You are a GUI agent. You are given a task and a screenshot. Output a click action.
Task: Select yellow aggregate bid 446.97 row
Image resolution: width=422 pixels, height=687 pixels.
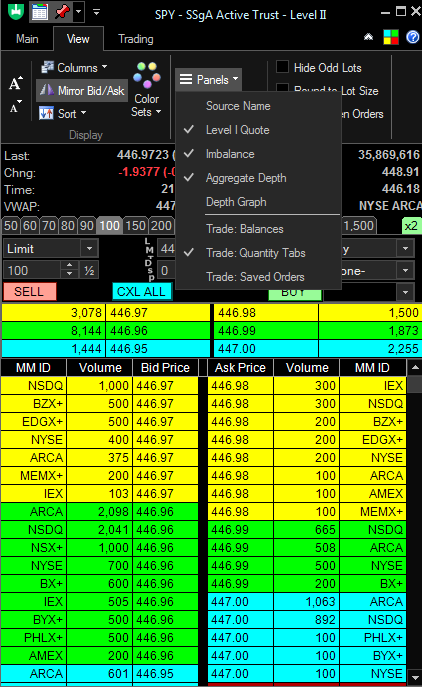point(106,313)
